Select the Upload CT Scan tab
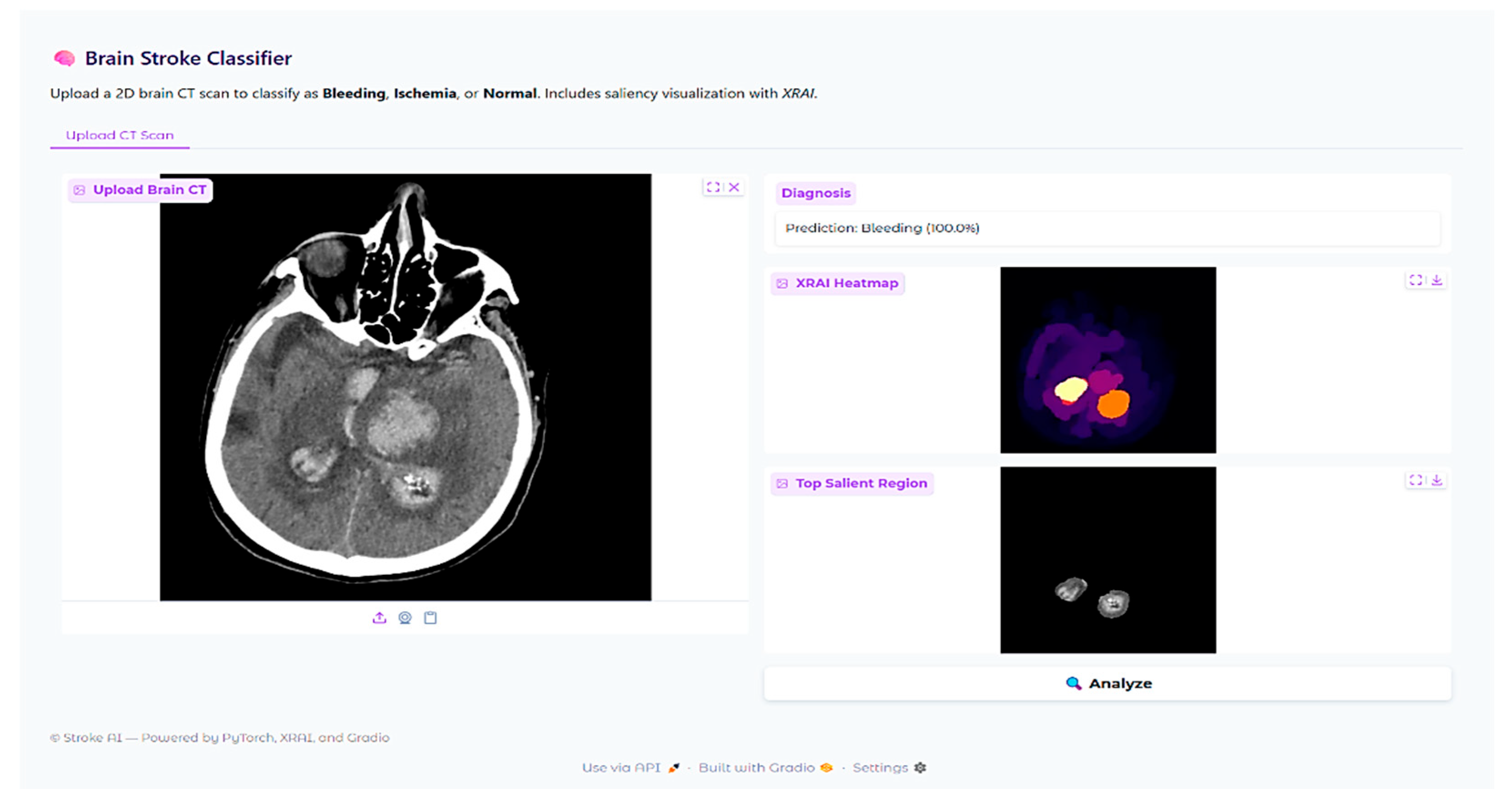 120,136
